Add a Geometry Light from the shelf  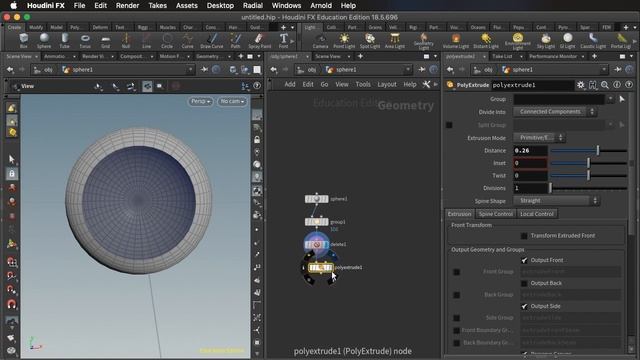coord(424,41)
